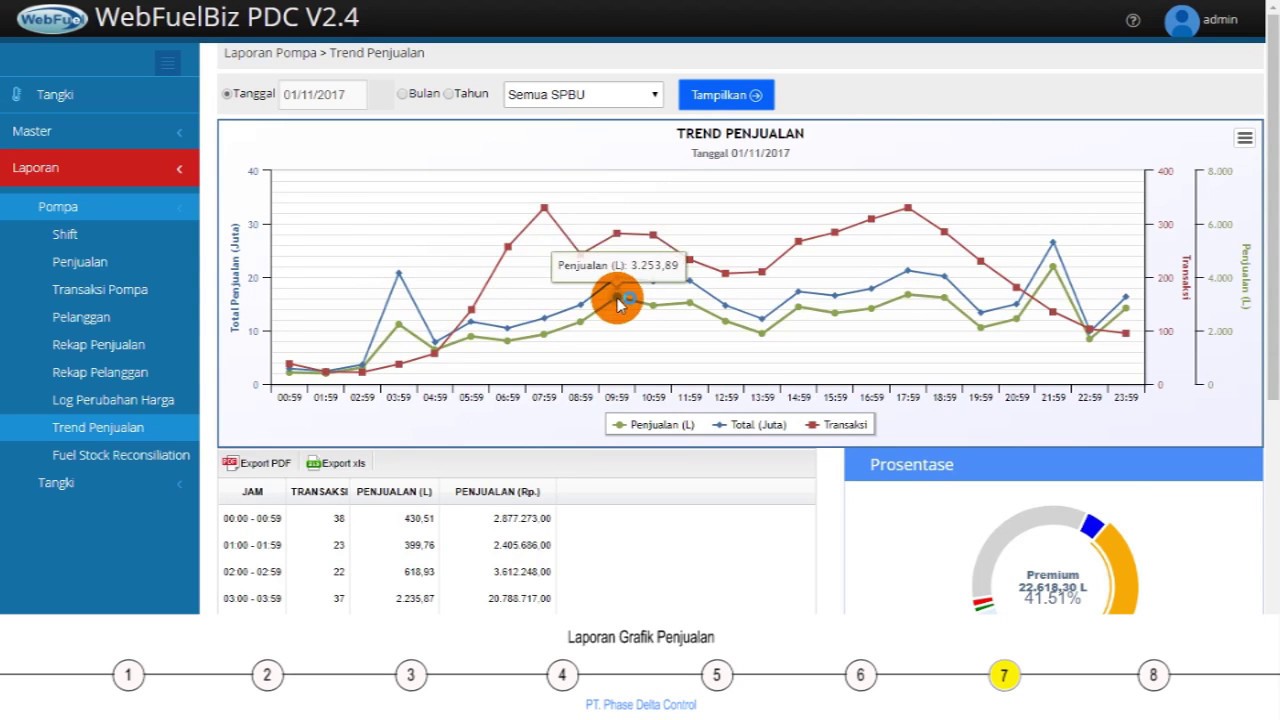This screenshot has height=720, width=1280.
Task: Click the Export PDF icon
Action: coord(231,463)
